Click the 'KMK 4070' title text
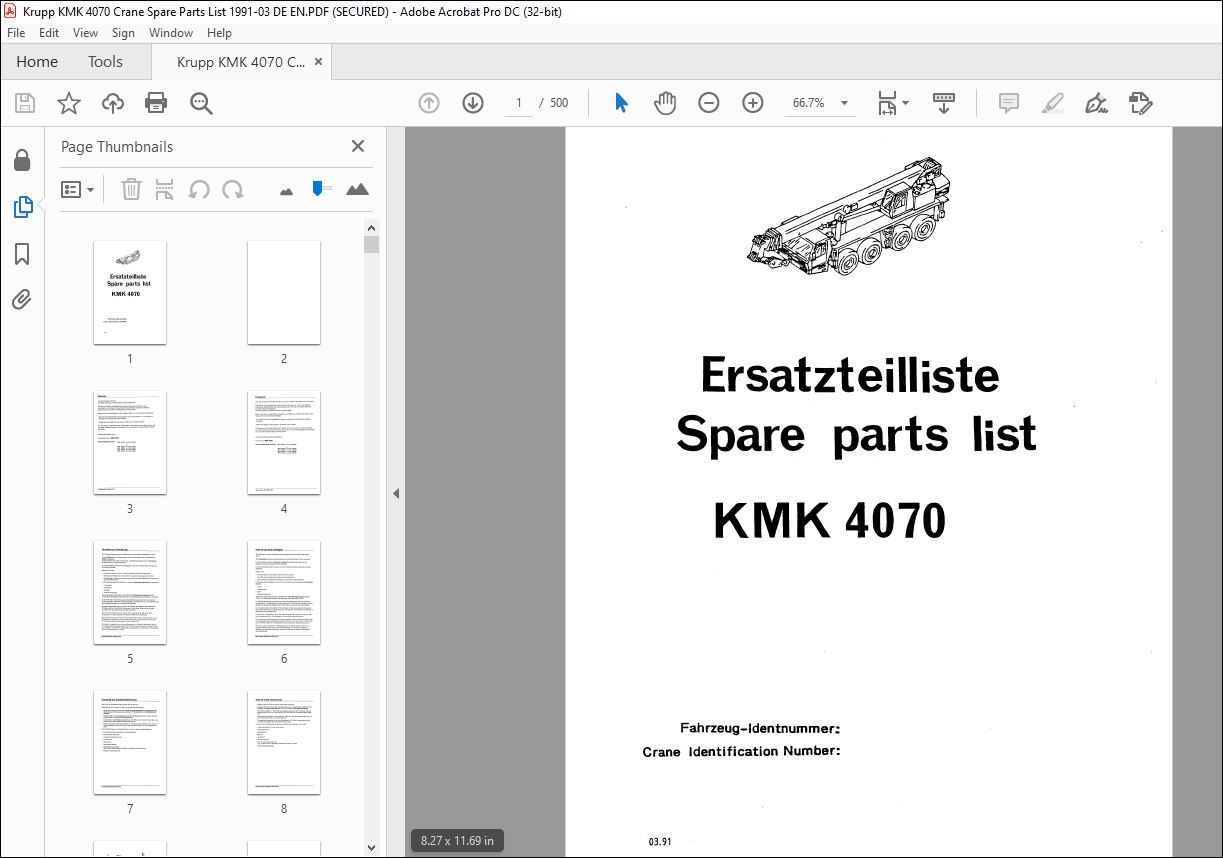Screen dimensions: 1223x858 click(829, 520)
